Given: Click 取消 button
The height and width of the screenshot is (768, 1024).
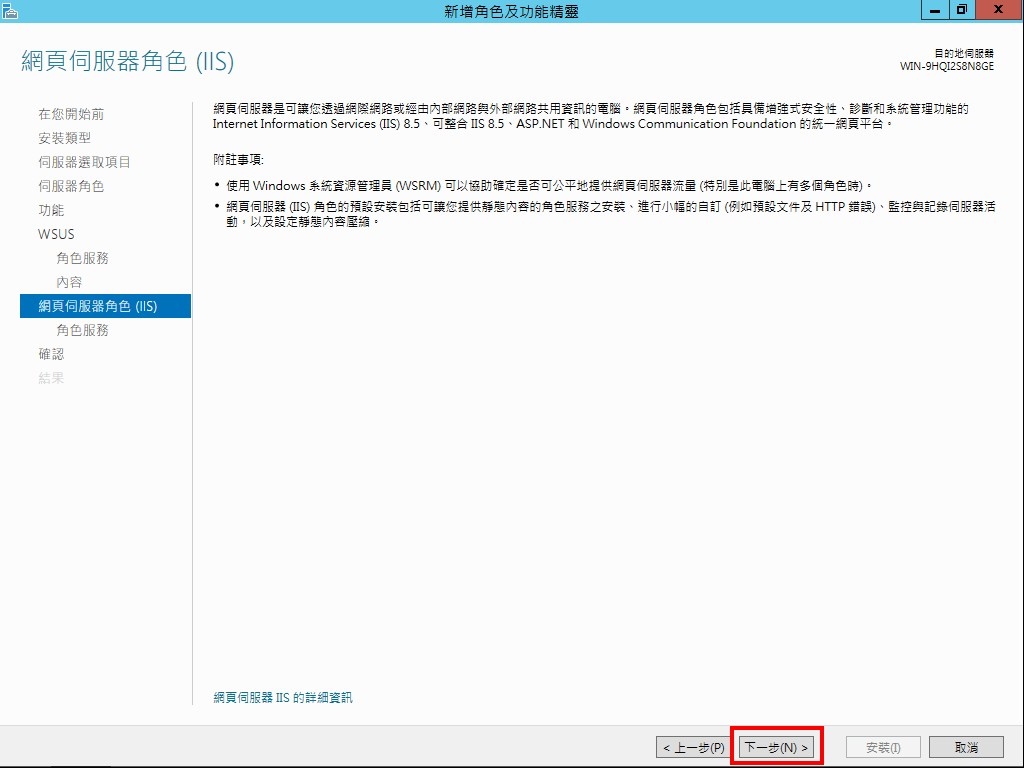Looking at the screenshot, I should [966, 747].
